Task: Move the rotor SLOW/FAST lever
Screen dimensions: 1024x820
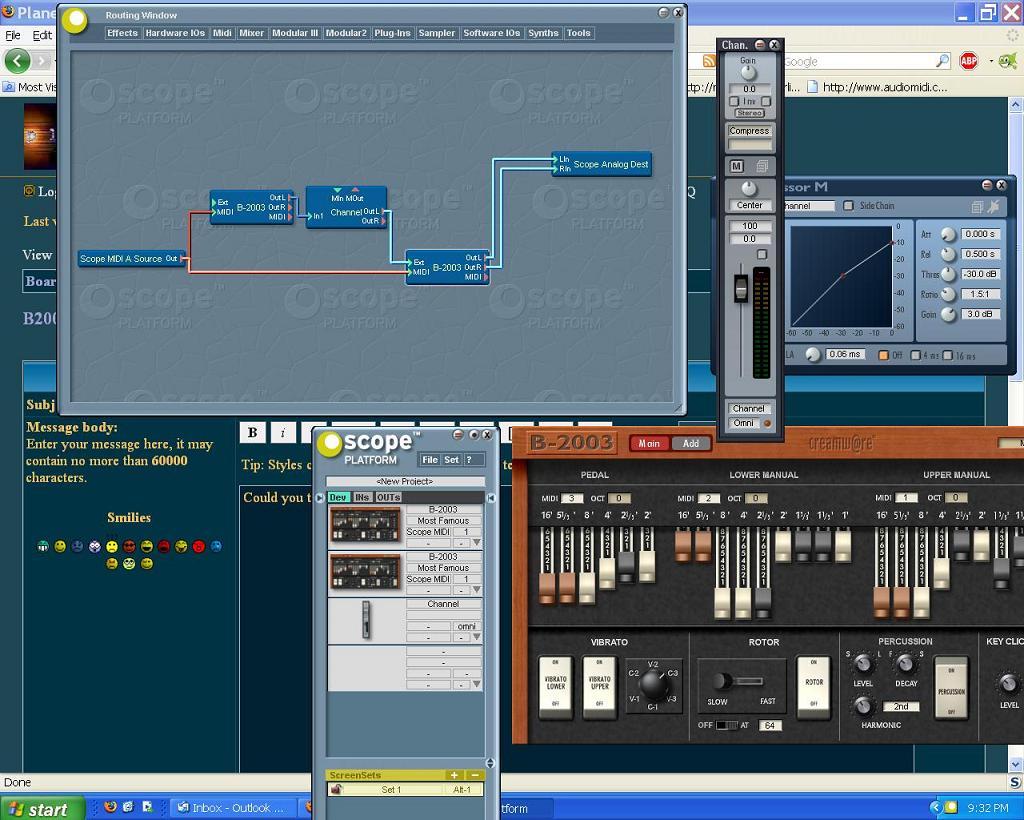Action: coord(722,682)
